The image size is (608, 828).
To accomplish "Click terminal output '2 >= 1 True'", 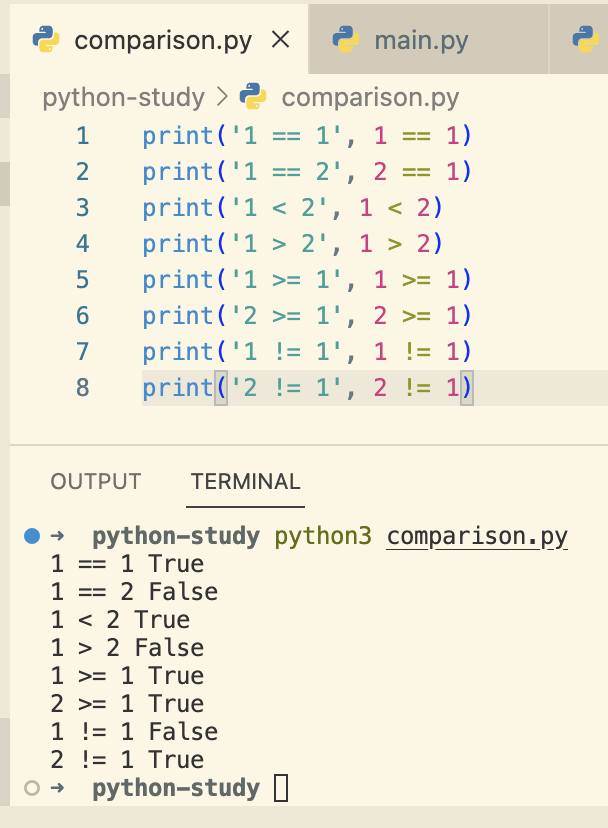I will pos(127,704).
